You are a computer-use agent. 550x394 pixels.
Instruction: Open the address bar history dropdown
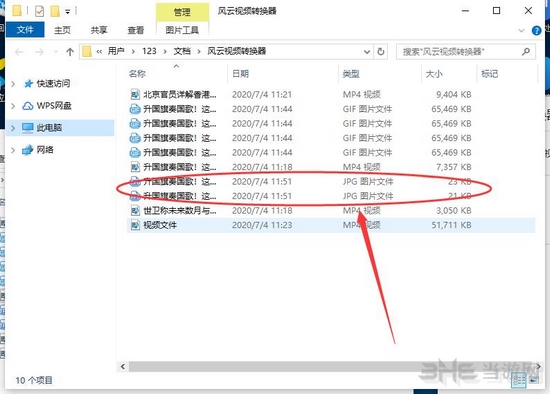click(367, 52)
